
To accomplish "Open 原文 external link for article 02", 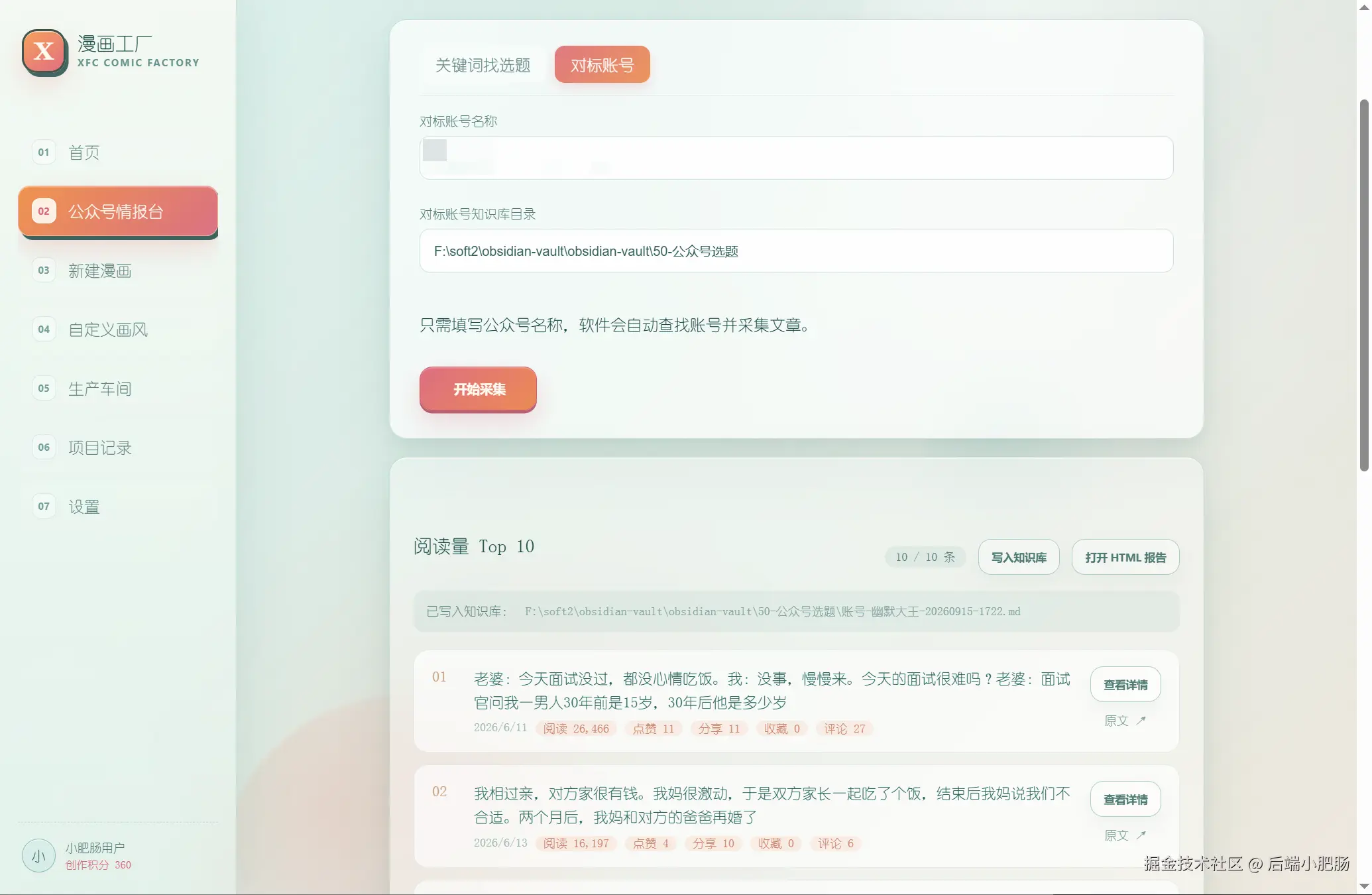I will coord(1125,835).
